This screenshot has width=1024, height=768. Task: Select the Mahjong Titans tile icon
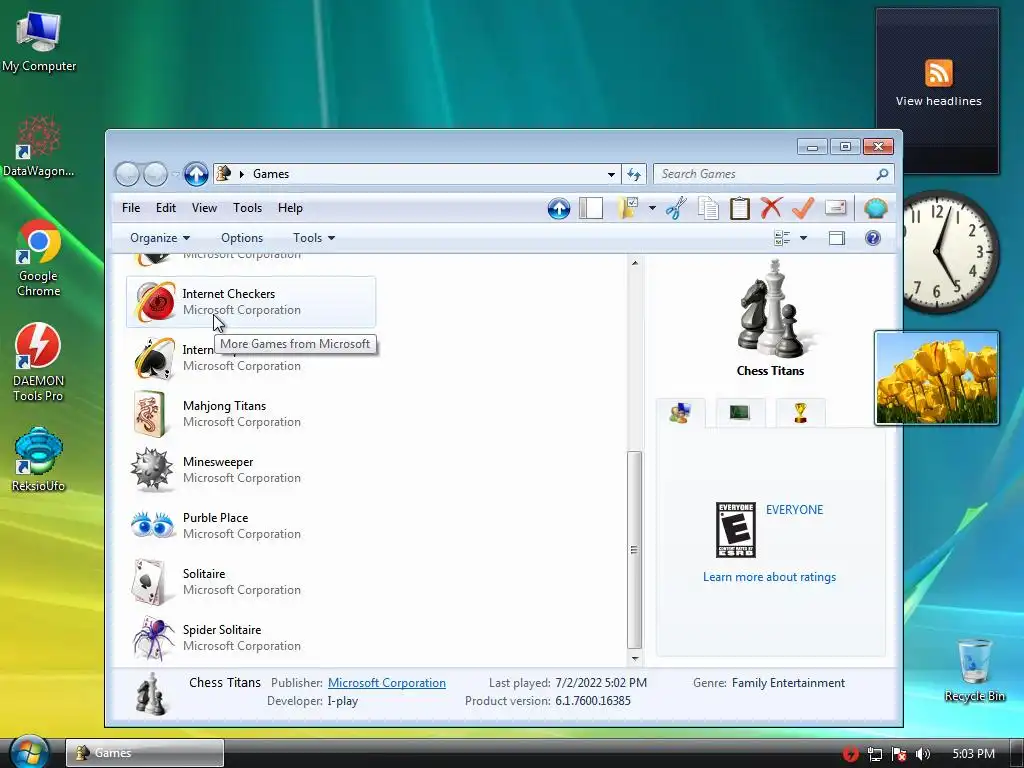[150, 414]
